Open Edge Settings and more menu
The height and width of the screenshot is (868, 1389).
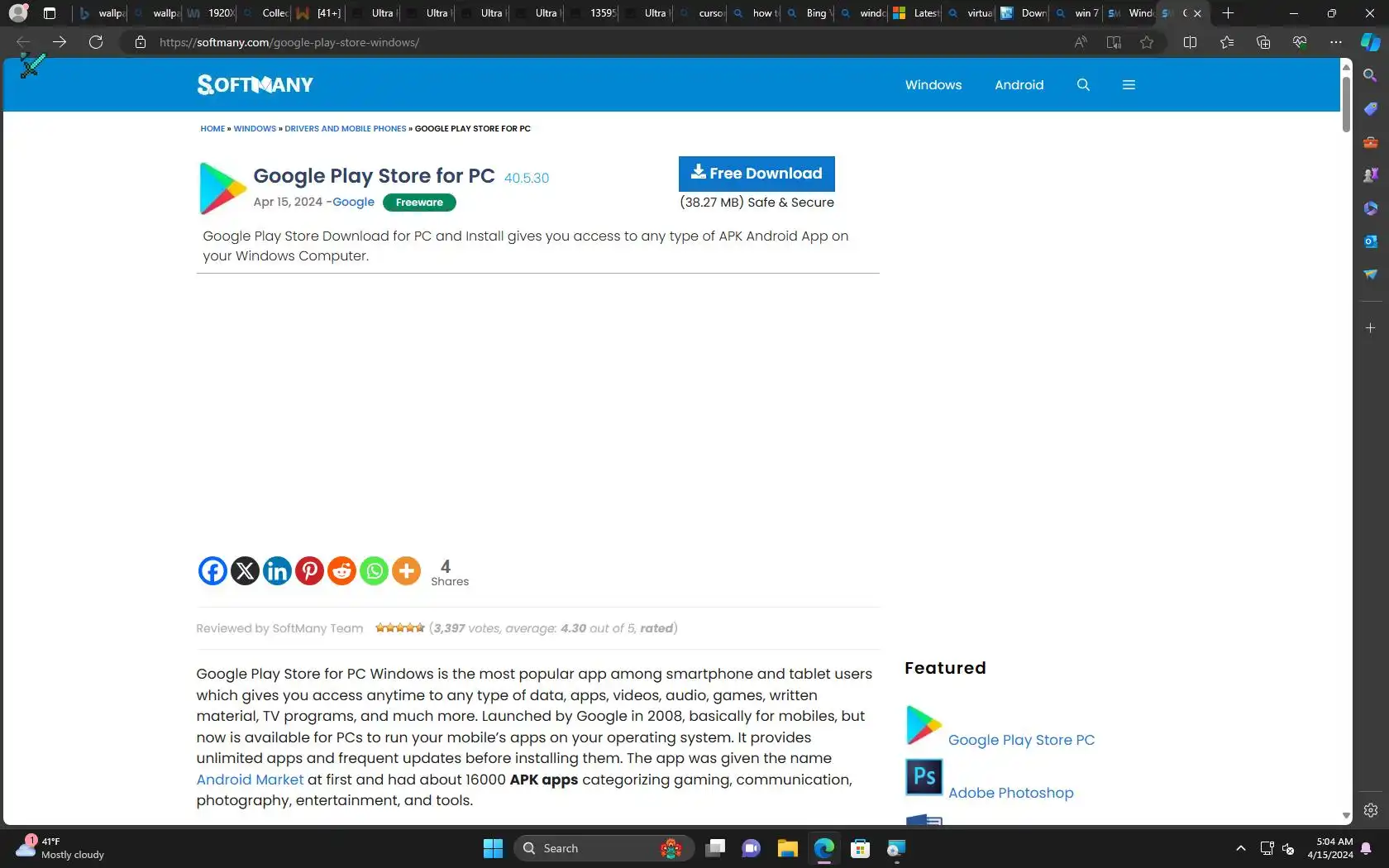(1335, 42)
